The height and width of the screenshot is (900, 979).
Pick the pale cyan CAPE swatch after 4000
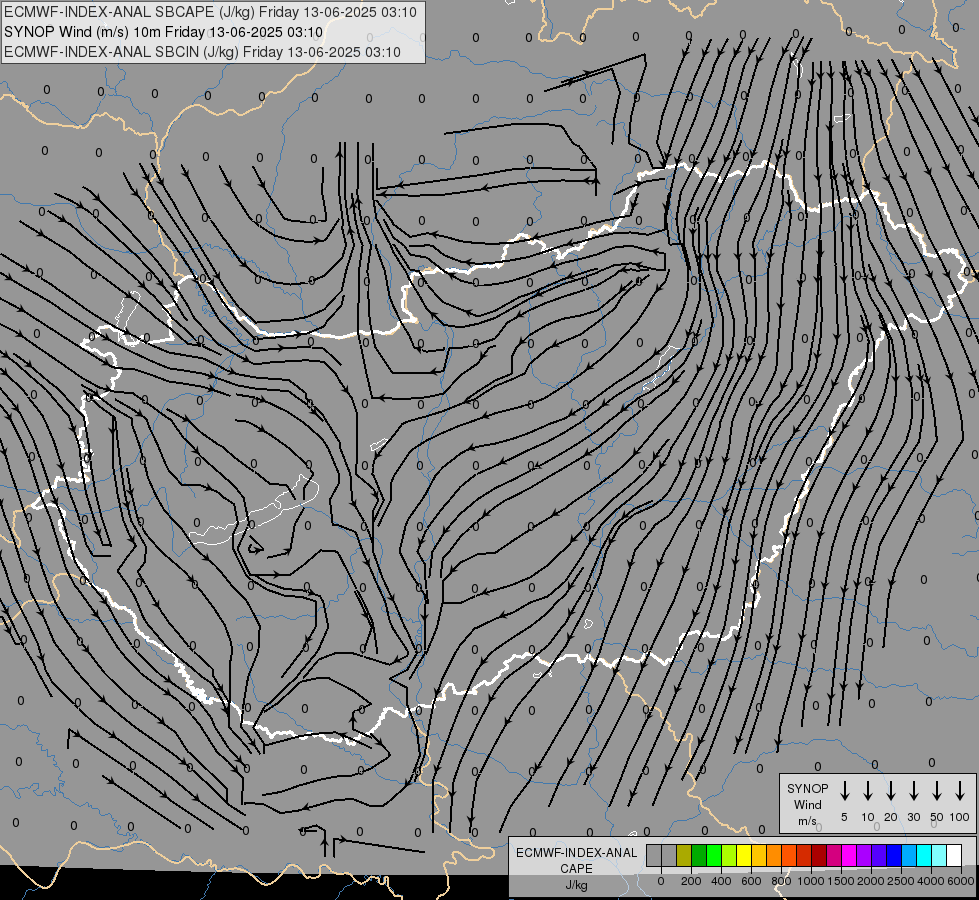pyautogui.click(x=938, y=855)
